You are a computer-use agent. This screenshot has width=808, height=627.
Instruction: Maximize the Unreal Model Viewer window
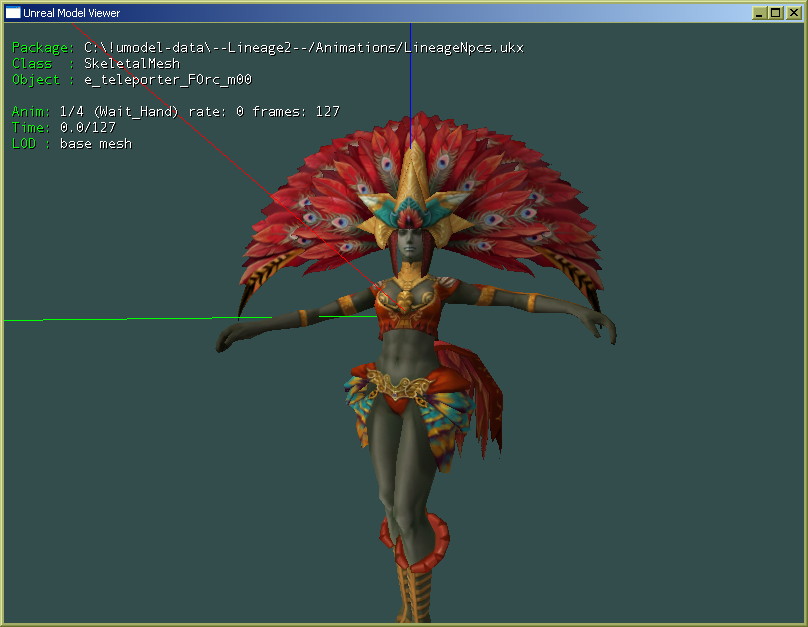[x=775, y=13]
